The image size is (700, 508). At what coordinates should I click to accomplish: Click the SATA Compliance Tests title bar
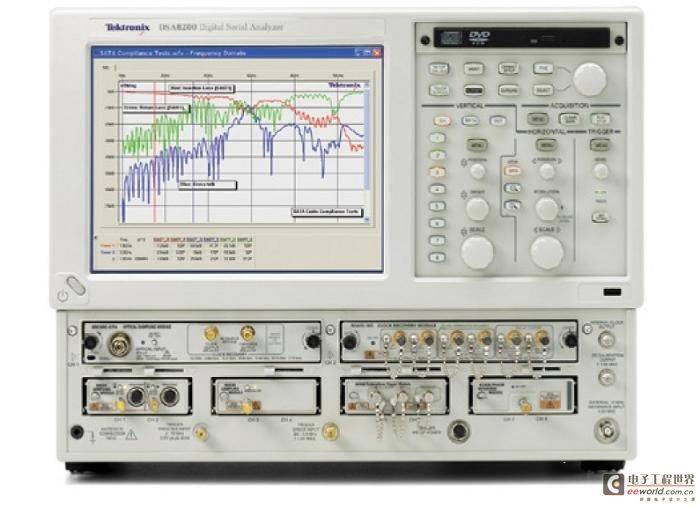[237, 53]
